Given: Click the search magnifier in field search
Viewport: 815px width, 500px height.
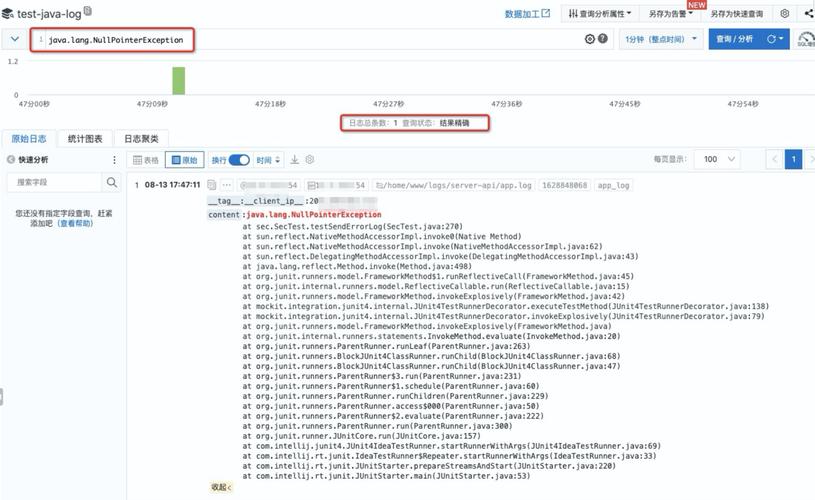Looking at the screenshot, I should coord(112,183).
